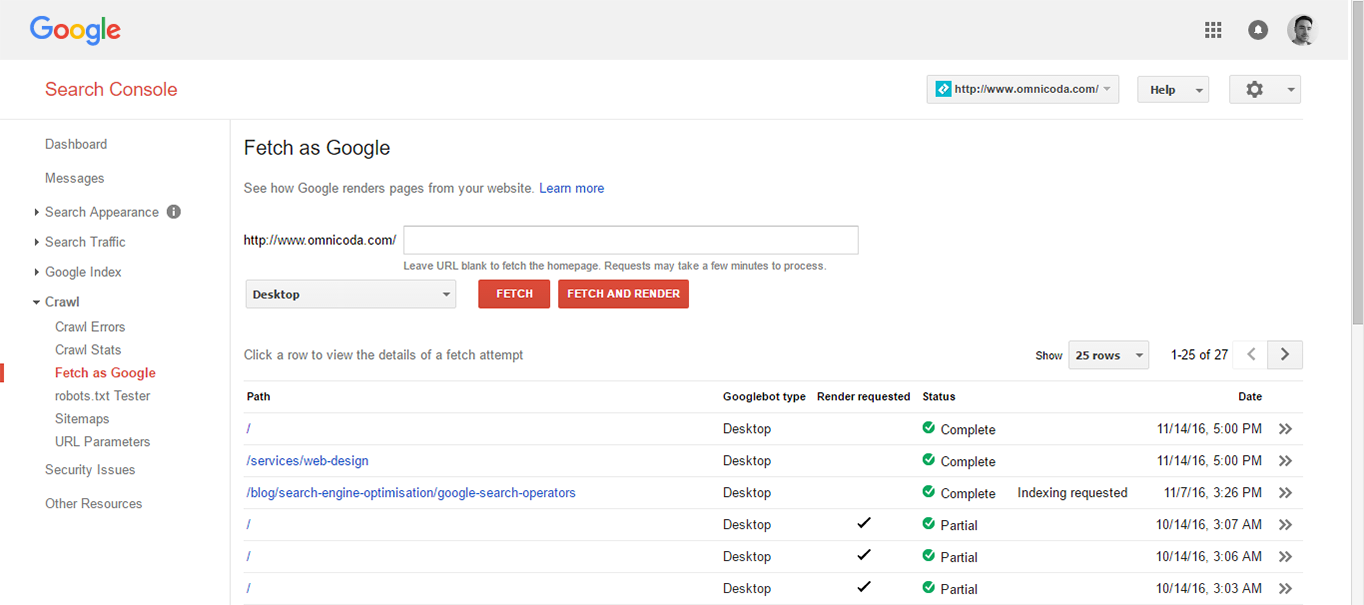Open the 25 rows dropdown
This screenshot has height=605, width=1364.
[1109, 355]
